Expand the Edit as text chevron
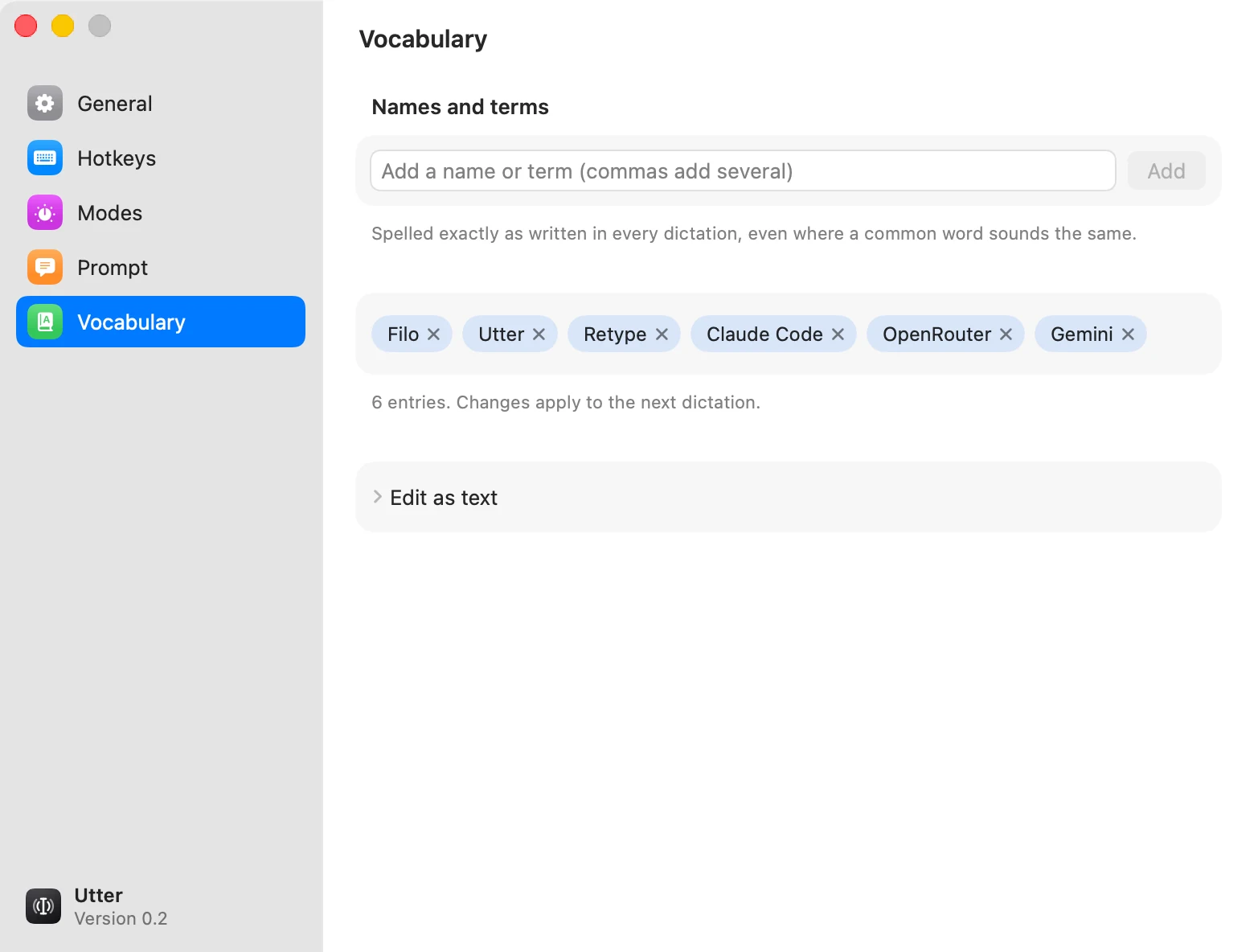This screenshot has width=1254, height=952. tap(377, 497)
